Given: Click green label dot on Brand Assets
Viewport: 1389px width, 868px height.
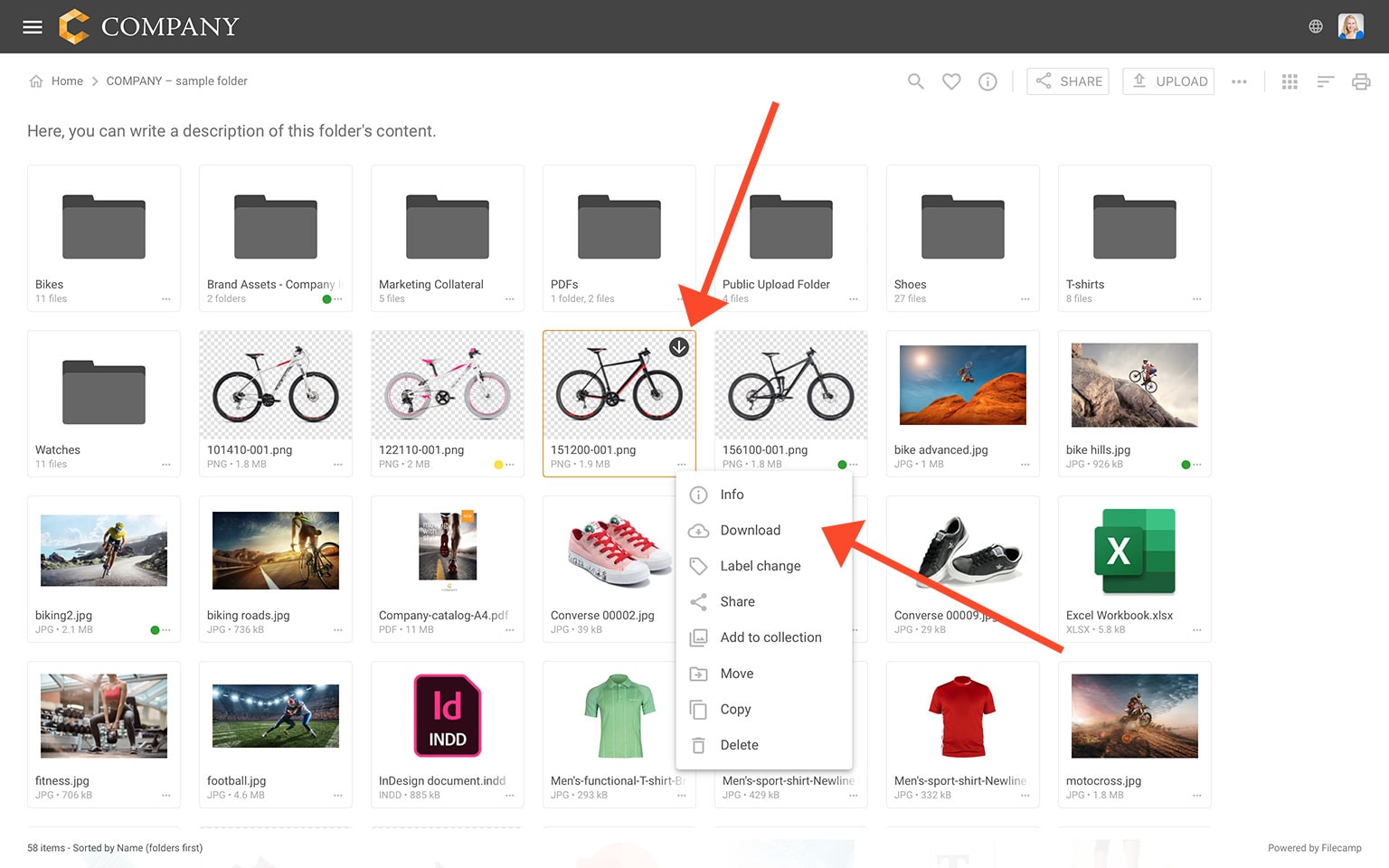Looking at the screenshot, I should [326, 299].
